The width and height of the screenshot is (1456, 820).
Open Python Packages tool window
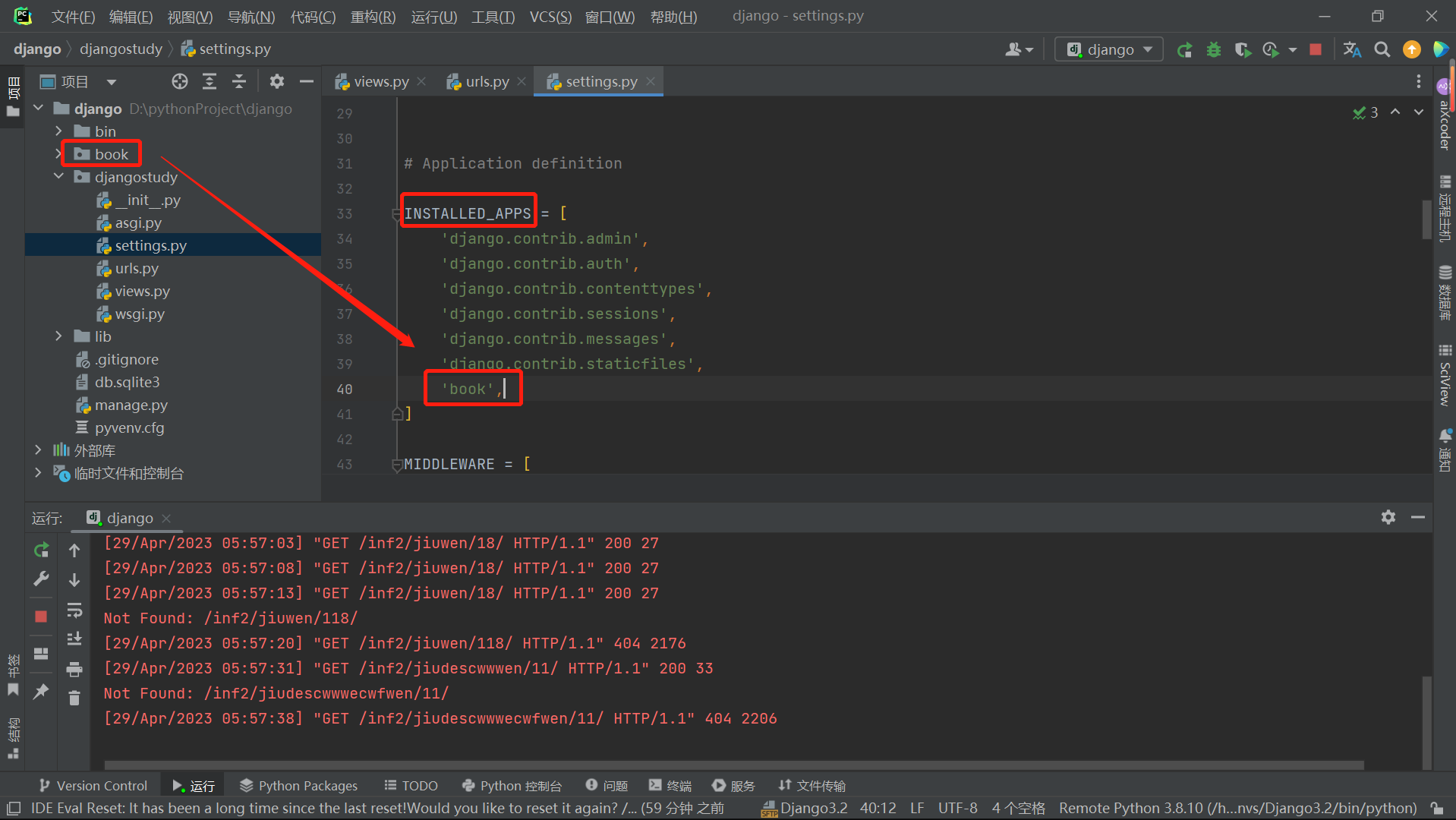tap(298, 786)
